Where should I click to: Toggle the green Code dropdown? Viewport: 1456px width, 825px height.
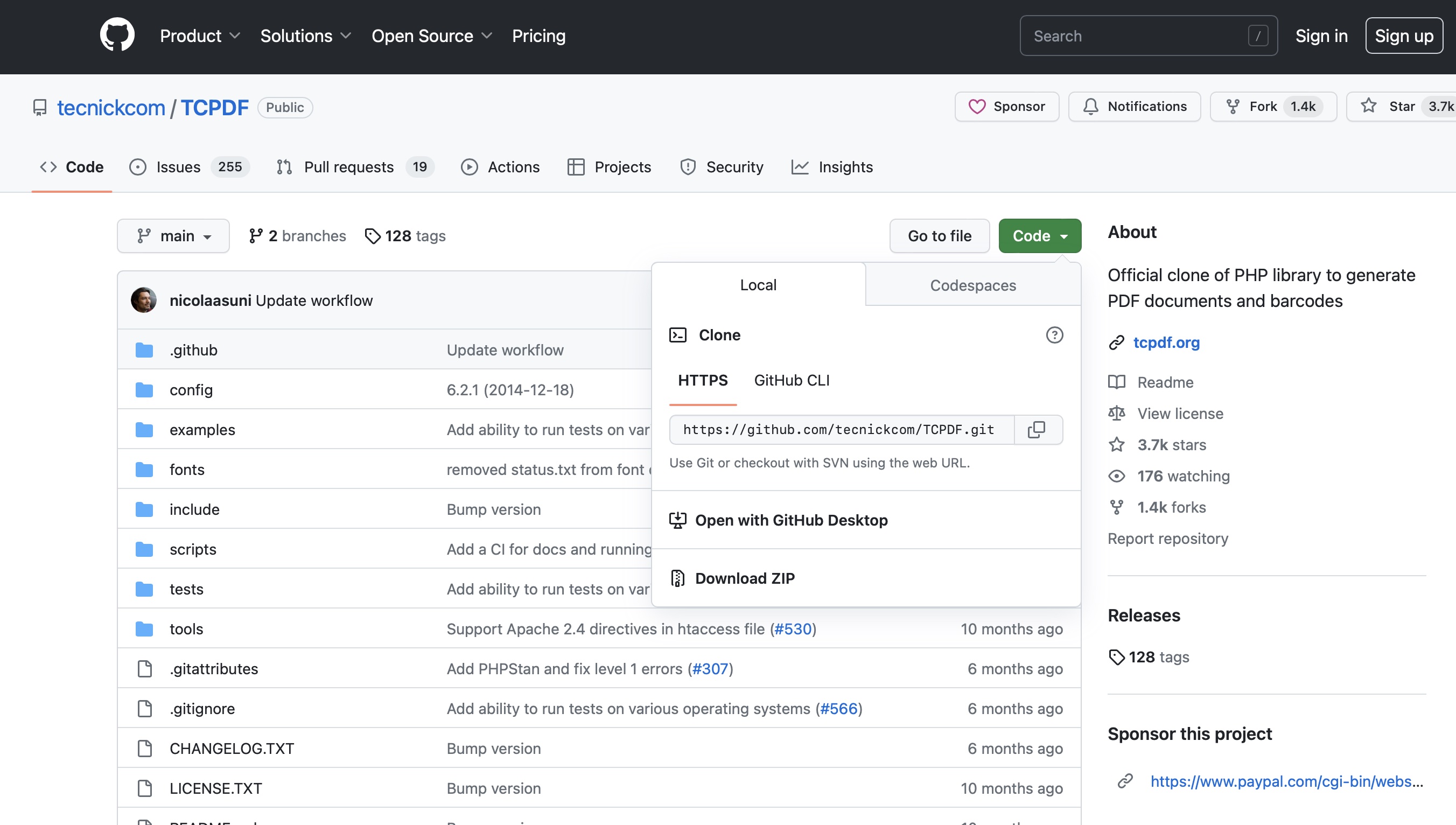coord(1040,236)
